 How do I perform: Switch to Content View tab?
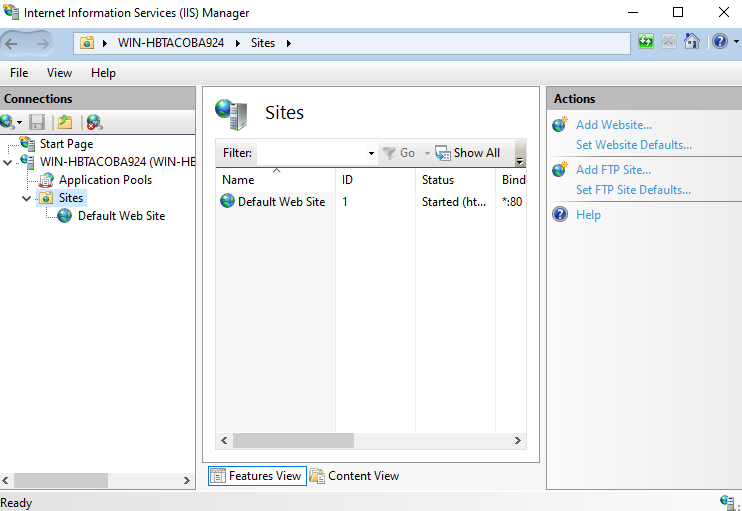click(355, 476)
